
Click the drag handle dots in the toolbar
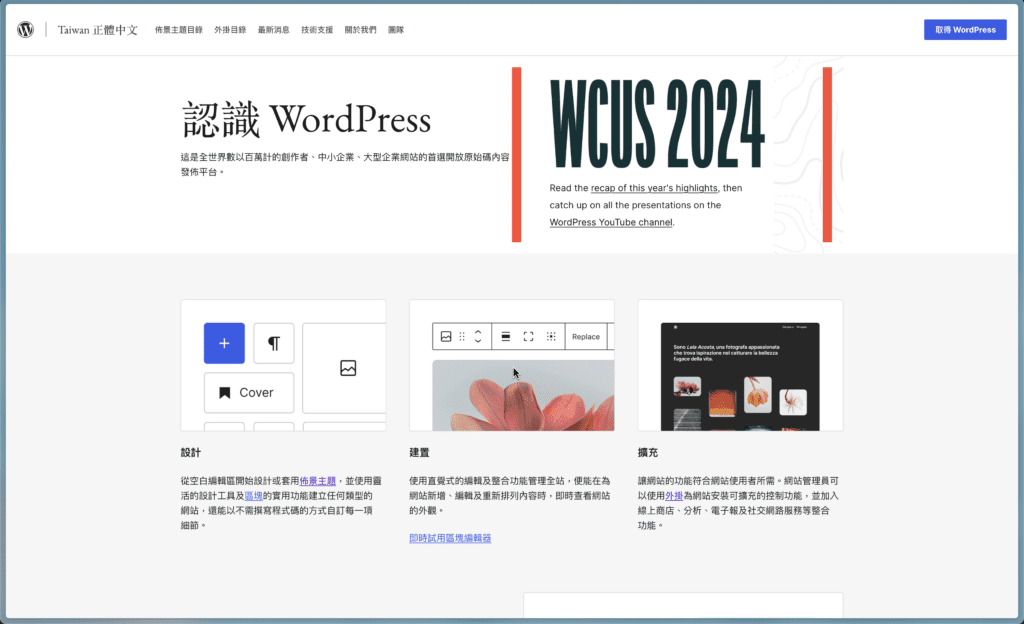click(x=462, y=337)
